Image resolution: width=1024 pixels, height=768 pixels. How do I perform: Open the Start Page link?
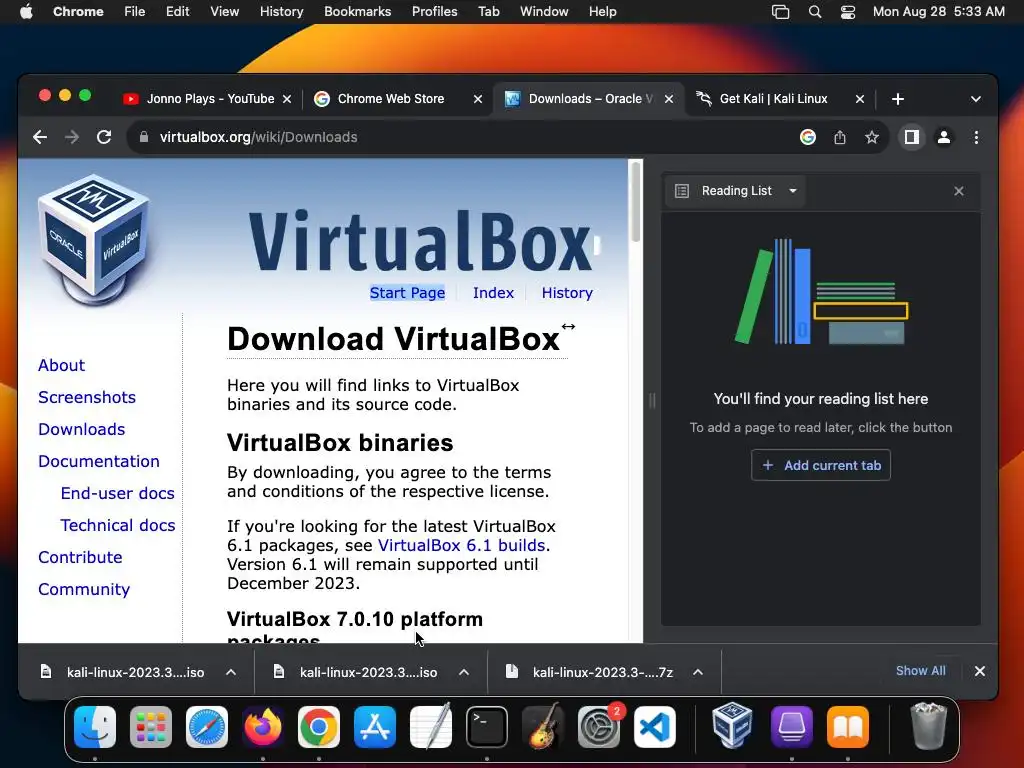click(x=408, y=293)
